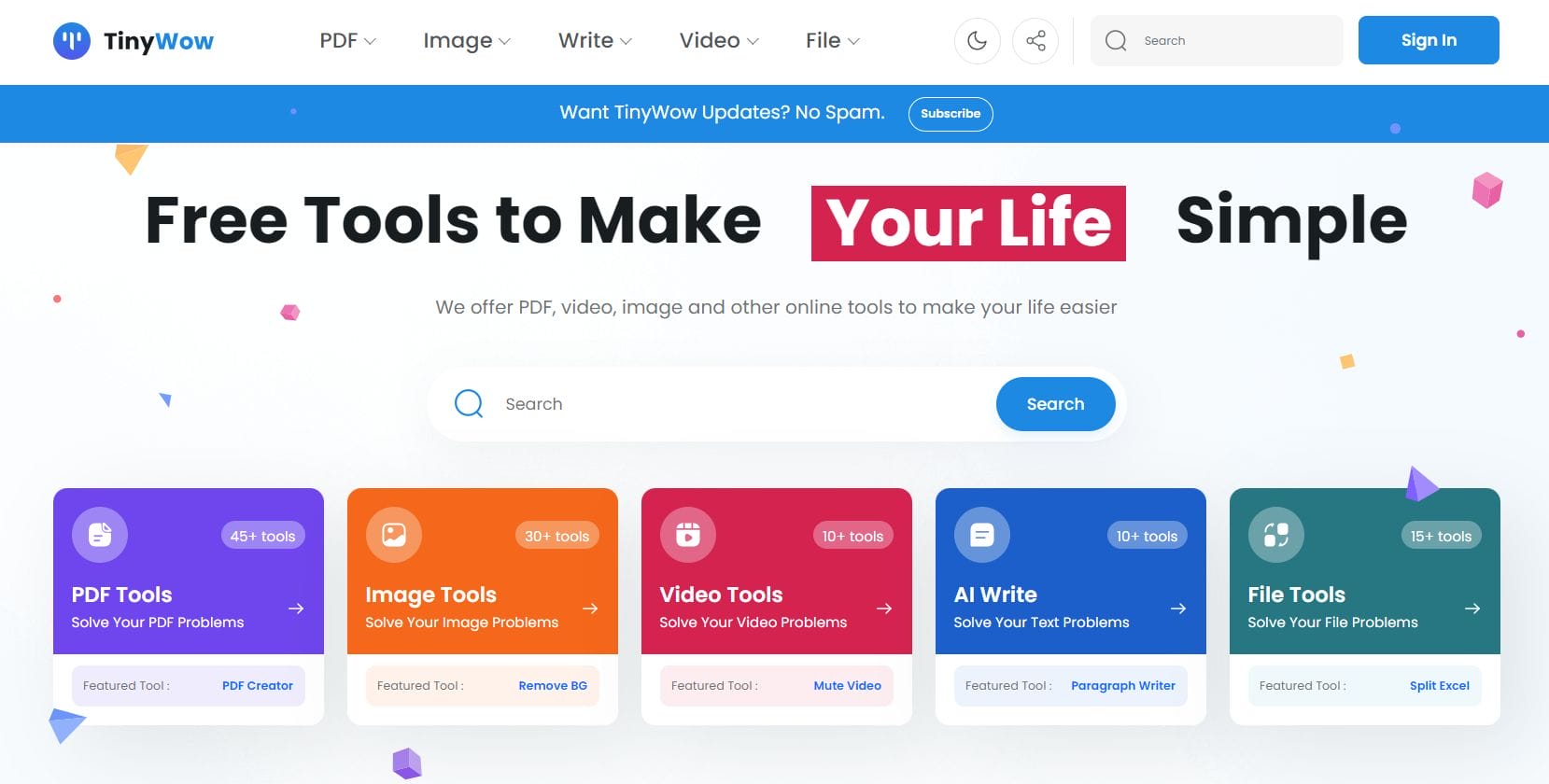Click the arrow on the Video Tools card
The image size is (1549, 784).
[884, 609]
